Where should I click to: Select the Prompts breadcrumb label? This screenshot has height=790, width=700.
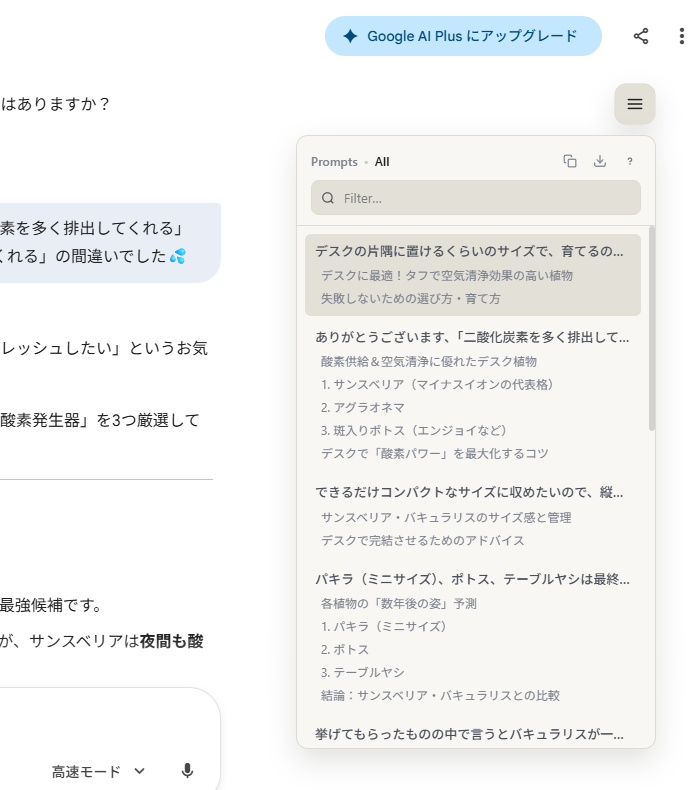point(334,162)
